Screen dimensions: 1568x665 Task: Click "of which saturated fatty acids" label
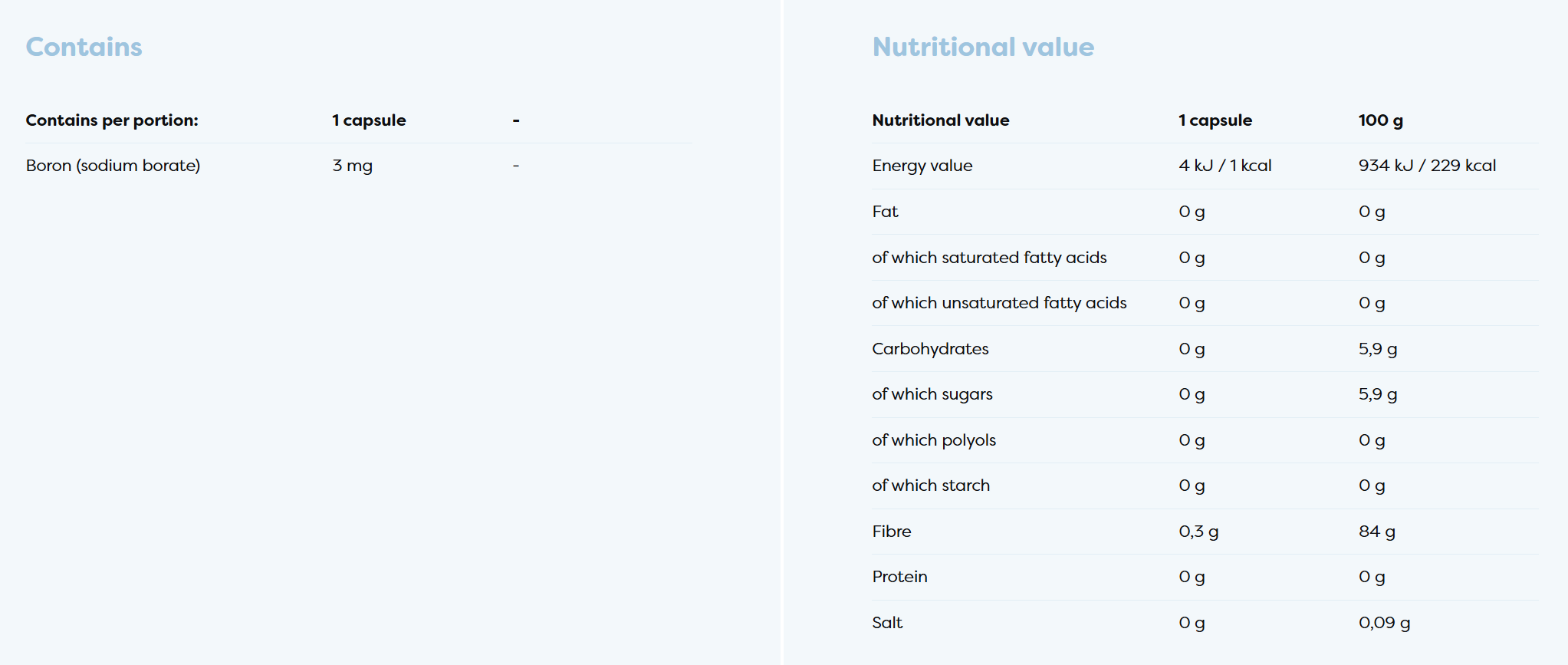pyautogui.click(x=989, y=258)
